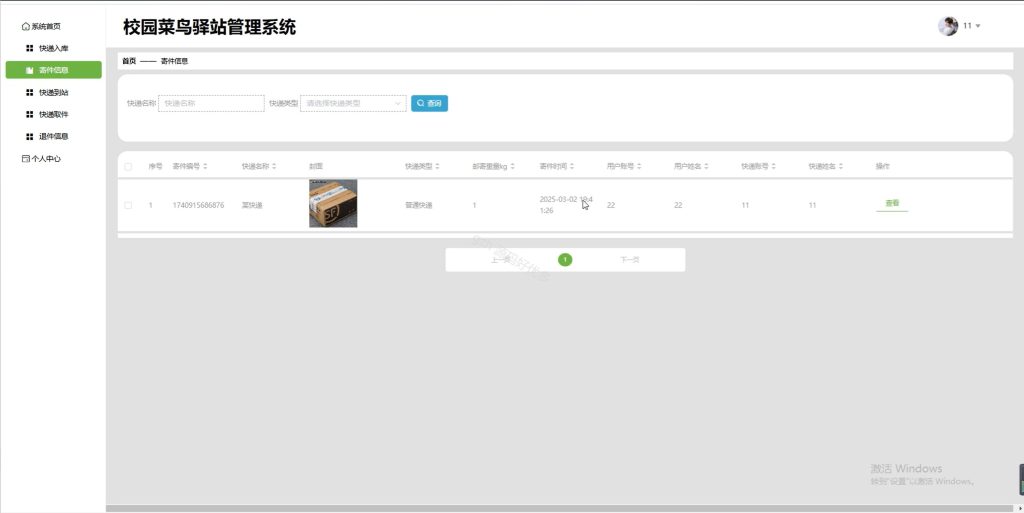Open the 快递类型 select dropdown
1024x513 pixels.
(x=353, y=103)
